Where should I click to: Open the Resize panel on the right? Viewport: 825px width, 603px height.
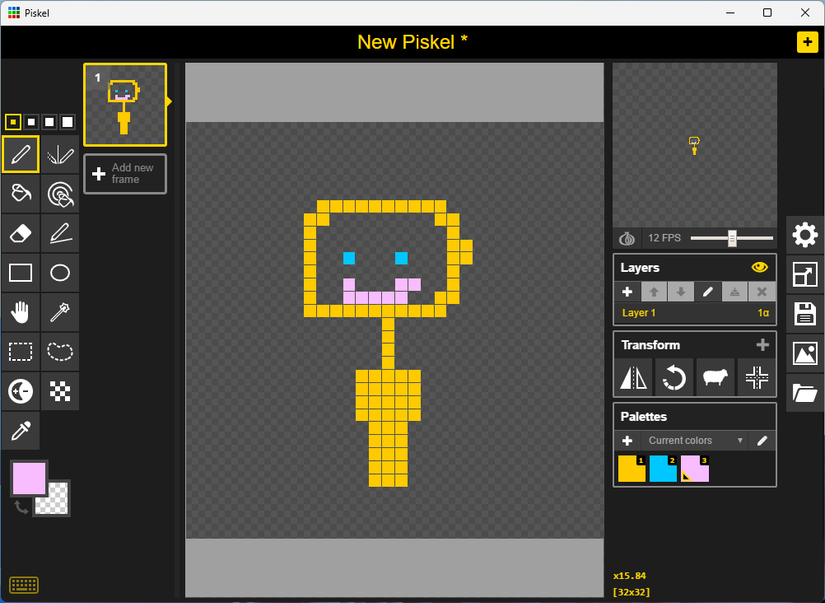coord(805,274)
